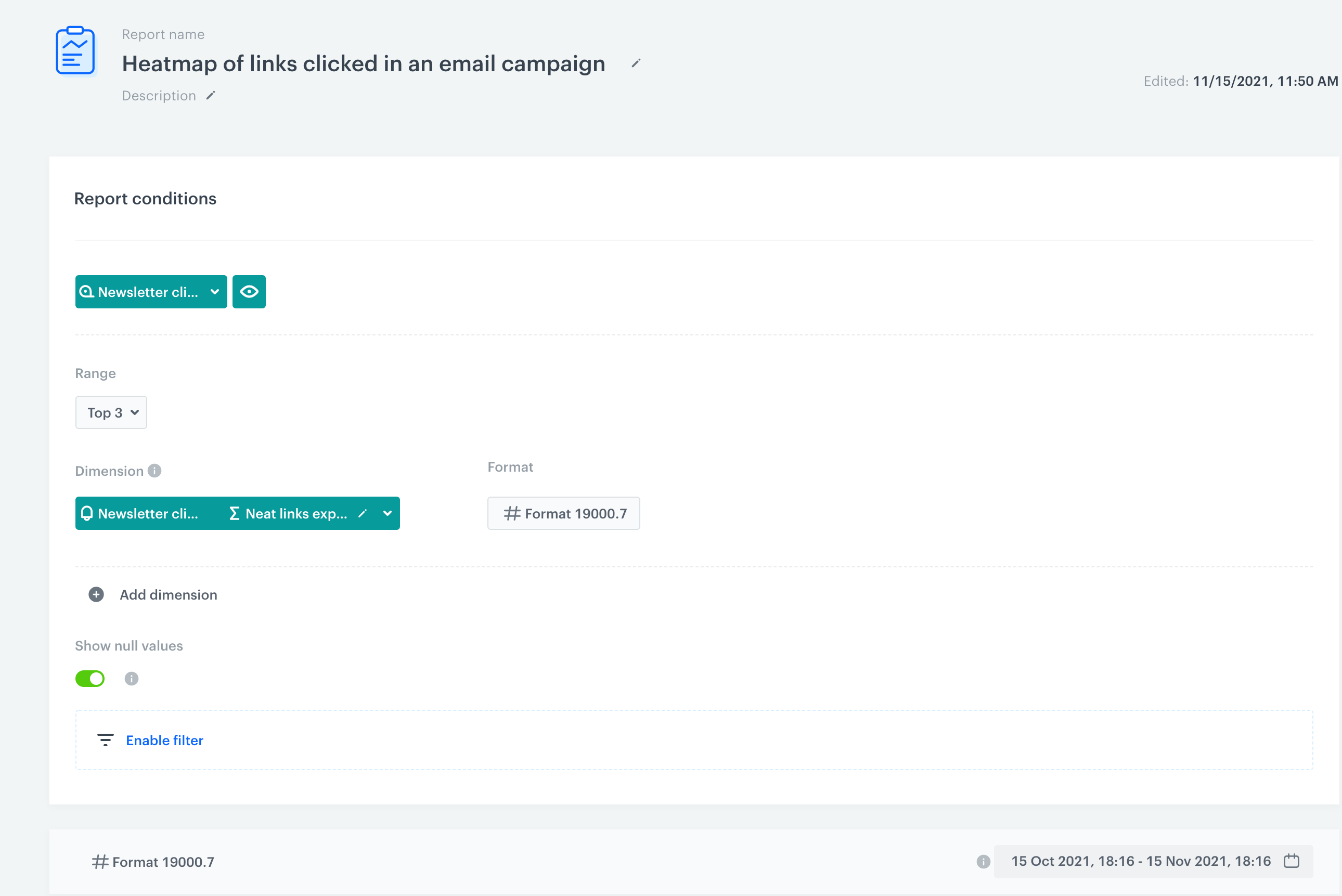Click eye icon to preview metric
This screenshot has width=1342, height=896.
(x=249, y=292)
